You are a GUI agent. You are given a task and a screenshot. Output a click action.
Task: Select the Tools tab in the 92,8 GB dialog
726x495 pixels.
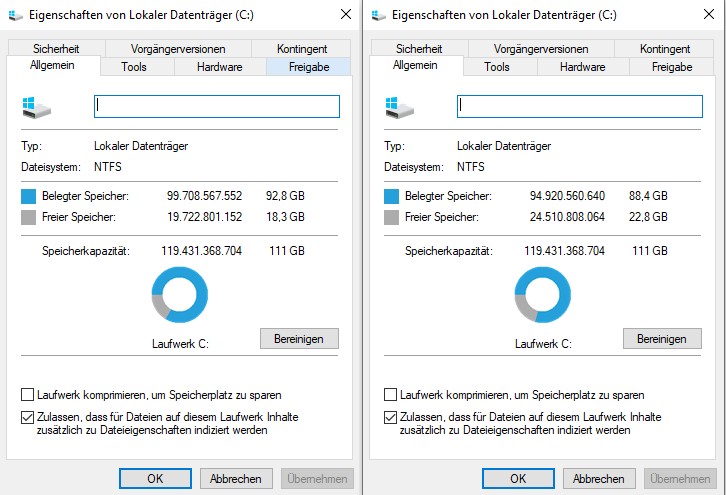pos(134,67)
